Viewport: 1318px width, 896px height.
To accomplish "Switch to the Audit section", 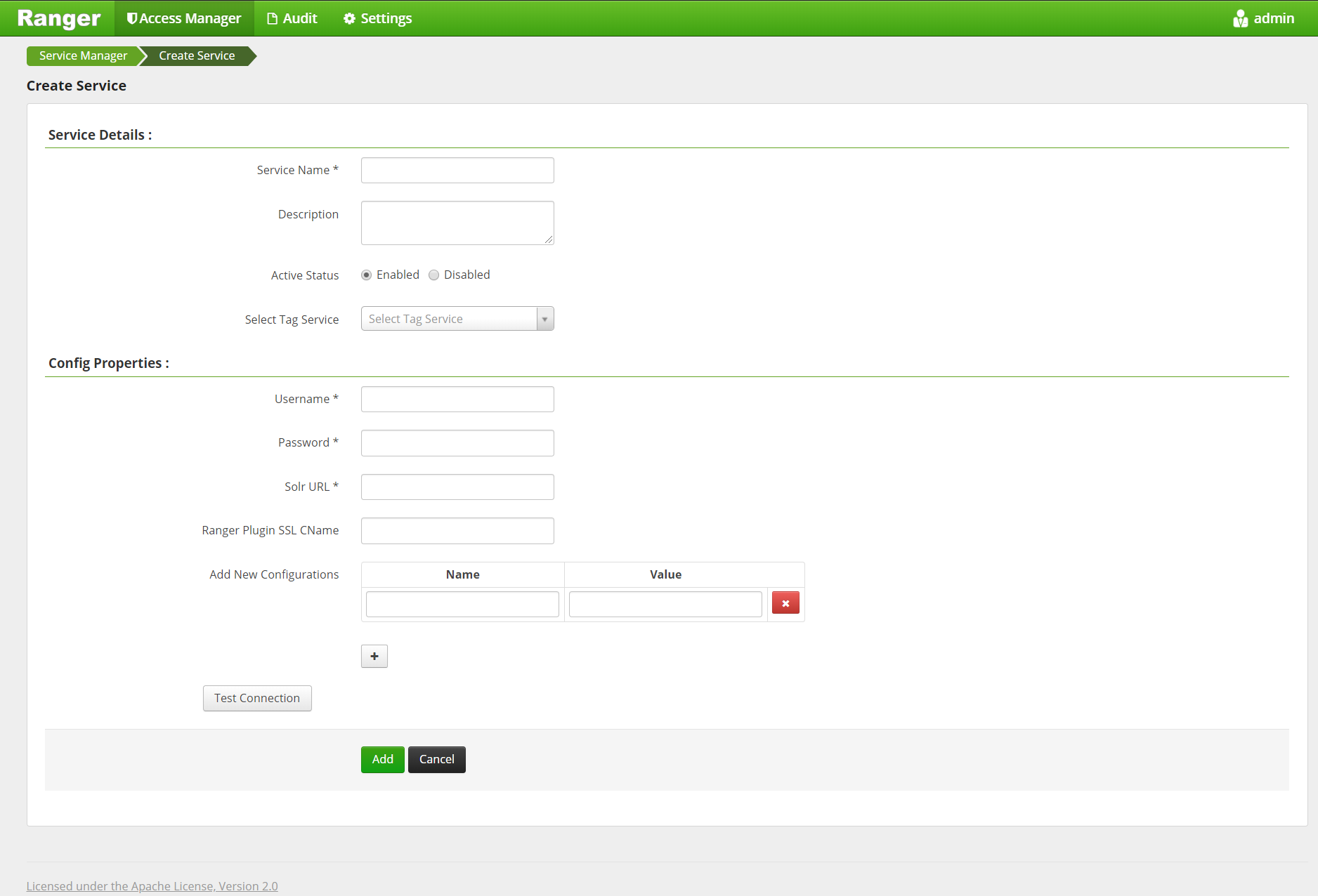I will coord(292,18).
